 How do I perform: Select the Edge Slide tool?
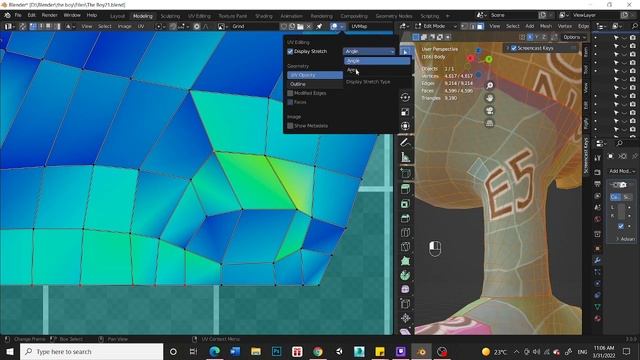405,304
